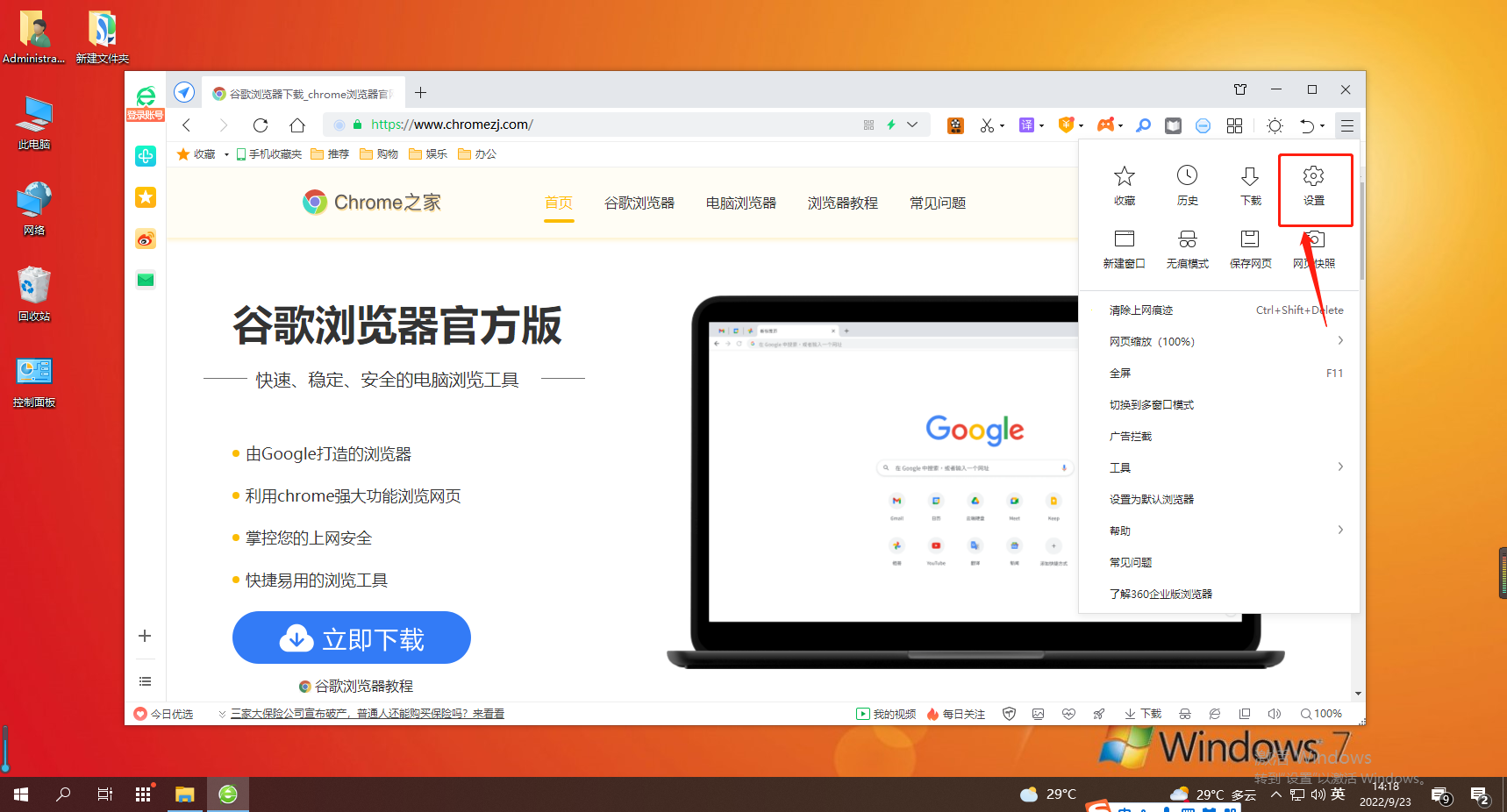Click the purple translate icon in toolbar
The height and width of the screenshot is (812, 1507).
(1026, 125)
